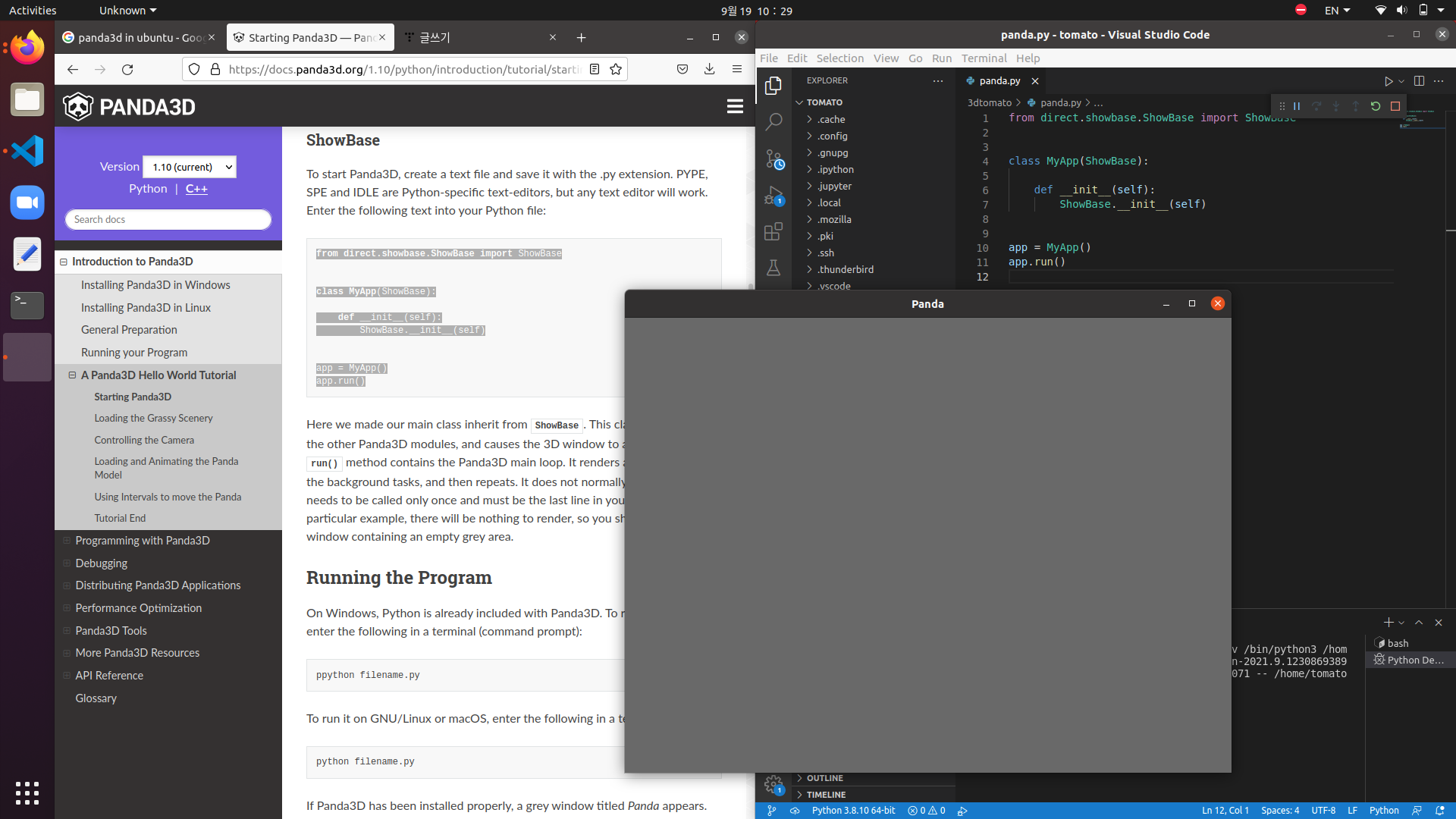Open the Version 1.10 dropdown
This screenshot has width=1456, height=819.
point(190,167)
